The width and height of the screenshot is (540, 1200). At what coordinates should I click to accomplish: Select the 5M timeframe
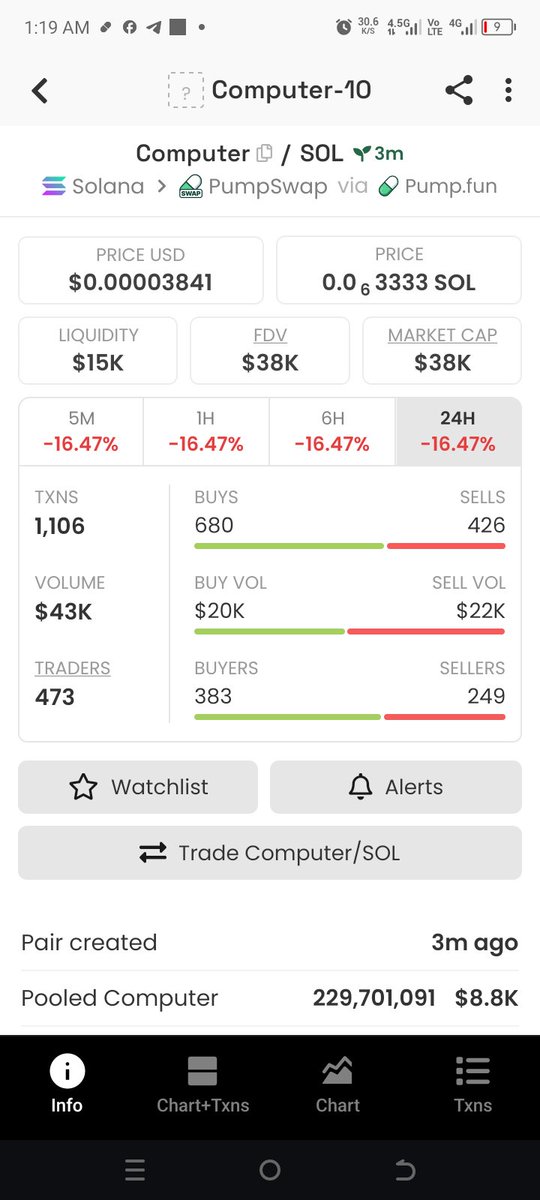pos(81,432)
